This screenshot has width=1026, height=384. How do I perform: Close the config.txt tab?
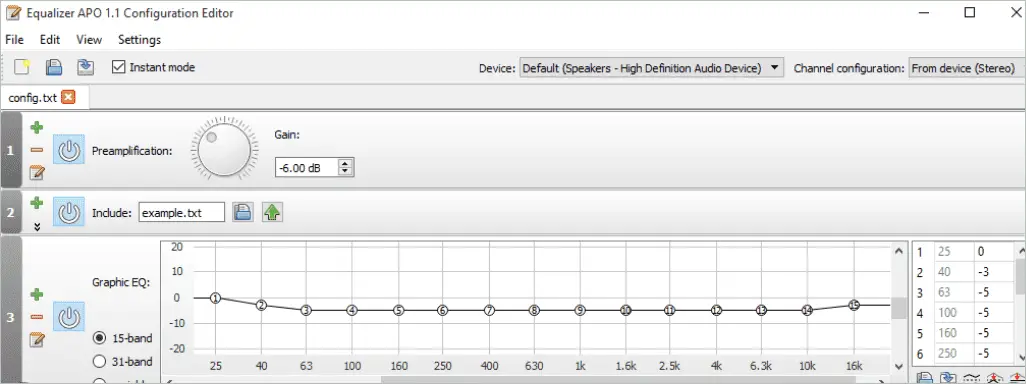pos(68,97)
